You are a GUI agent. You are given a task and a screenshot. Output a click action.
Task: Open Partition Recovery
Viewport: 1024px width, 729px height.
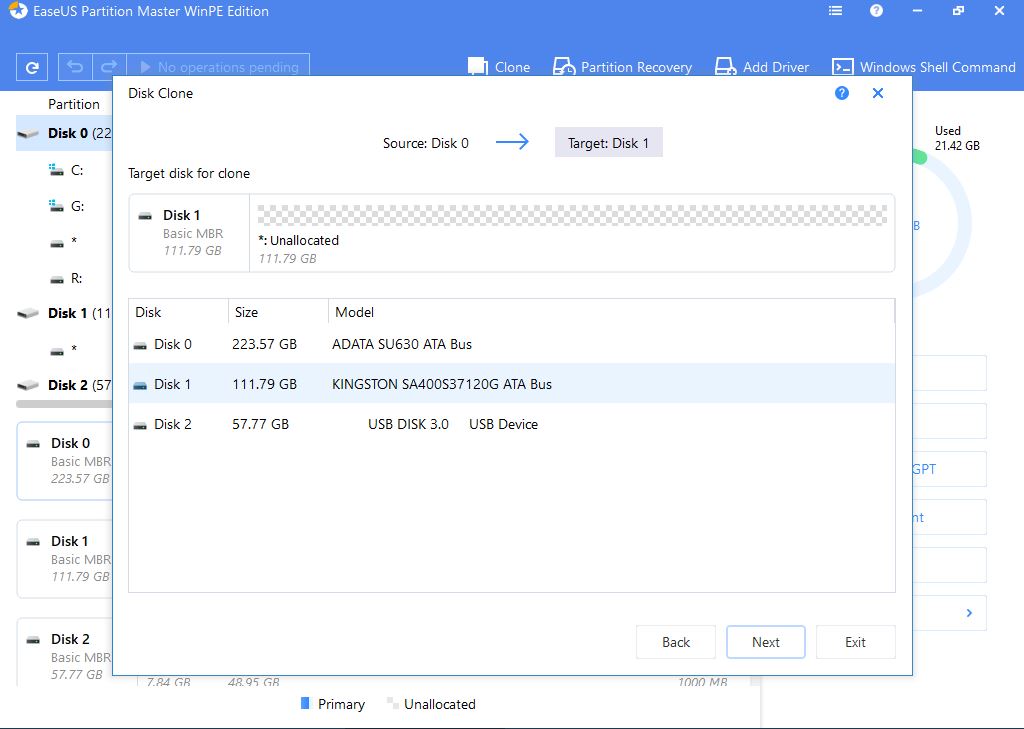pos(622,67)
